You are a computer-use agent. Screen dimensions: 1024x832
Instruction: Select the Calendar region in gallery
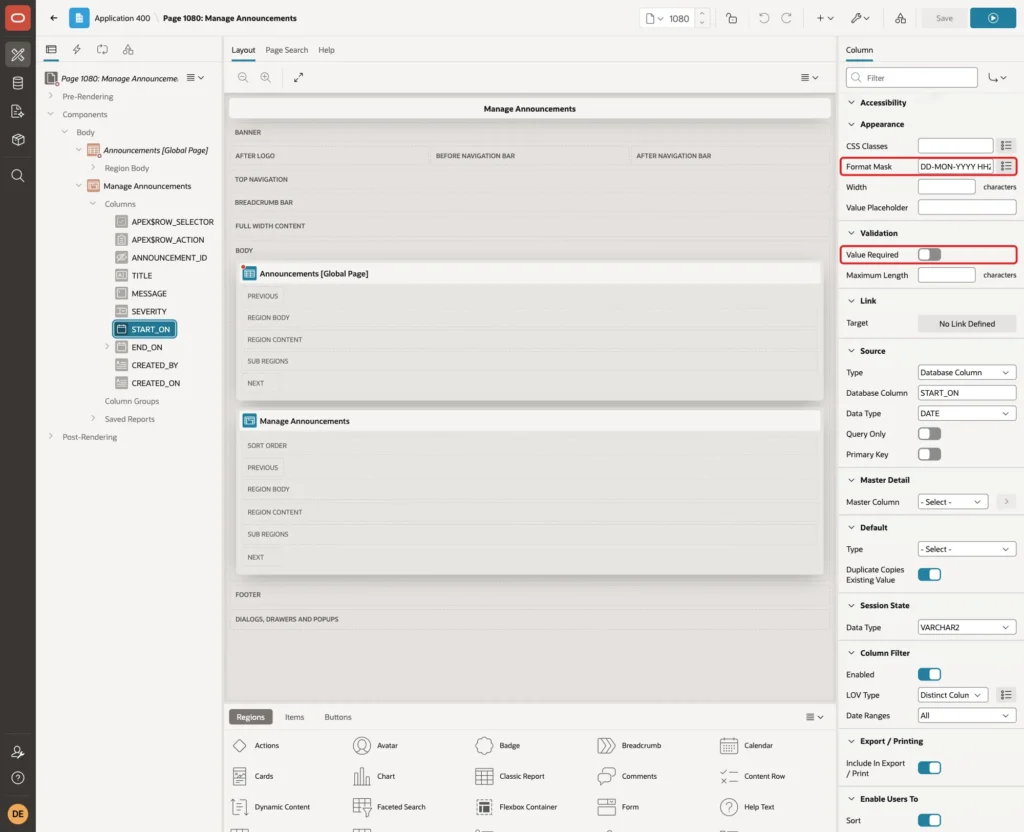point(746,745)
